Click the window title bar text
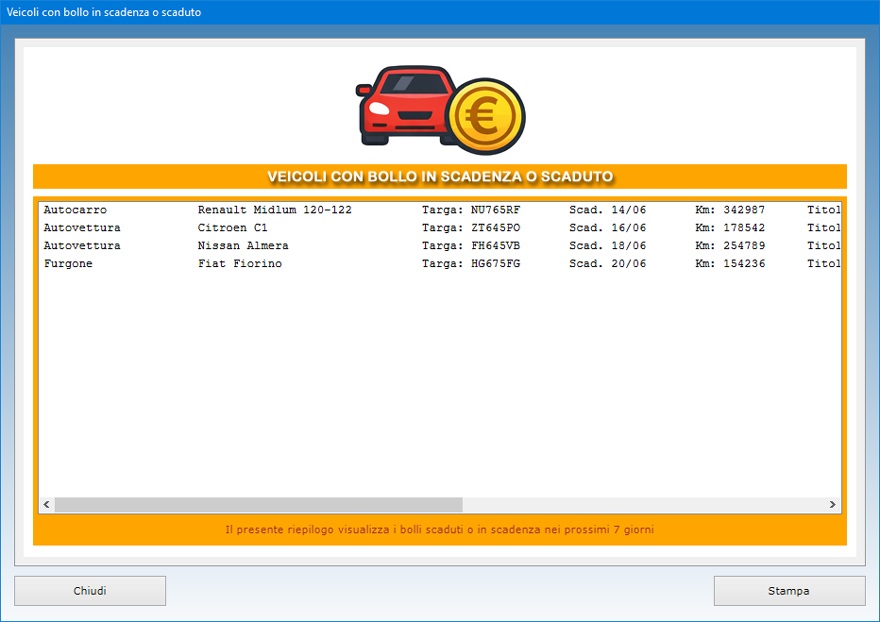This screenshot has width=880, height=622. [104, 12]
